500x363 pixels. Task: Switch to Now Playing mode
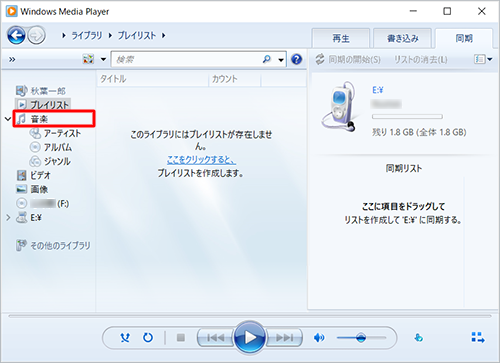click(x=478, y=337)
